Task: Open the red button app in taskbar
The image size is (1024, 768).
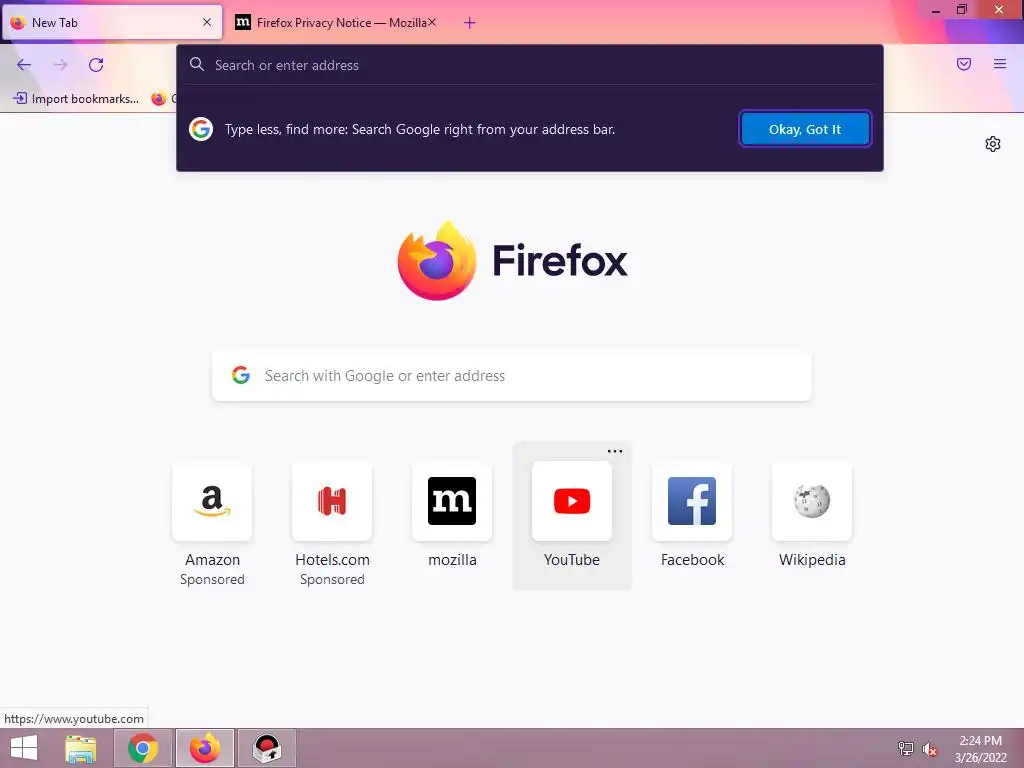Action: pos(267,748)
